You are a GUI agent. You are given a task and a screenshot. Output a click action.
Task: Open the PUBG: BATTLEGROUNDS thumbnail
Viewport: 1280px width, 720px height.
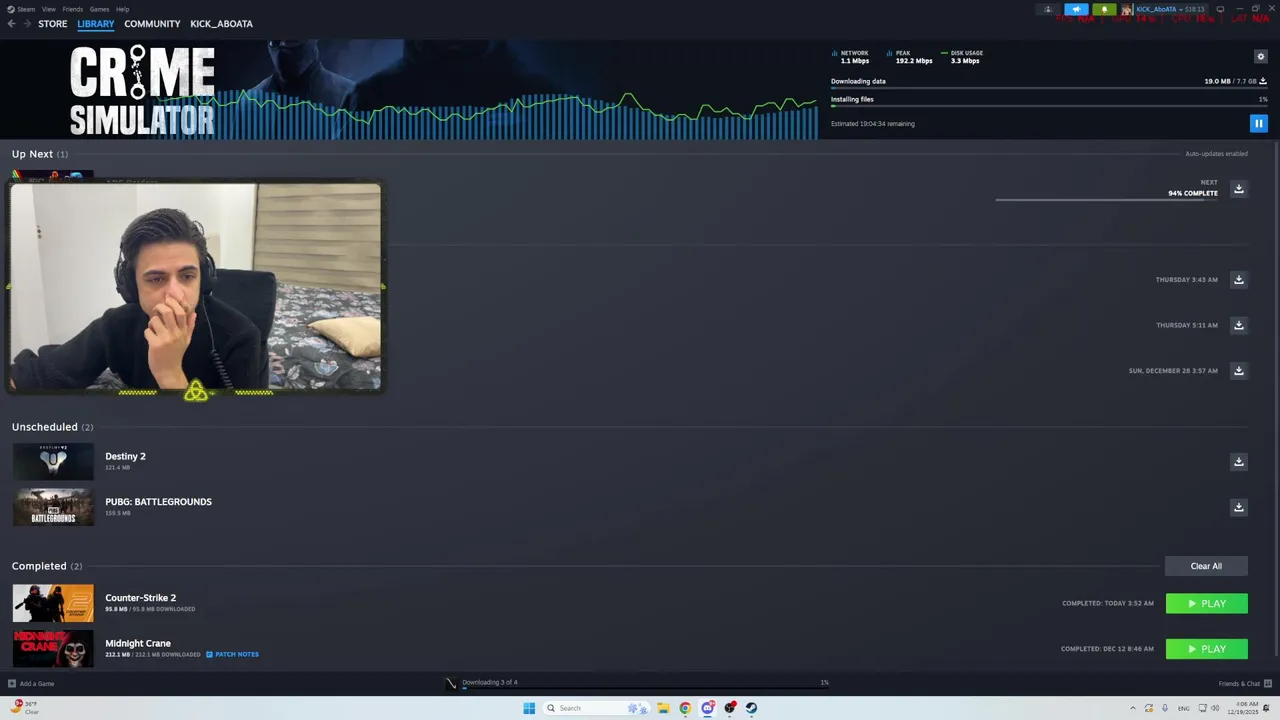coord(53,507)
